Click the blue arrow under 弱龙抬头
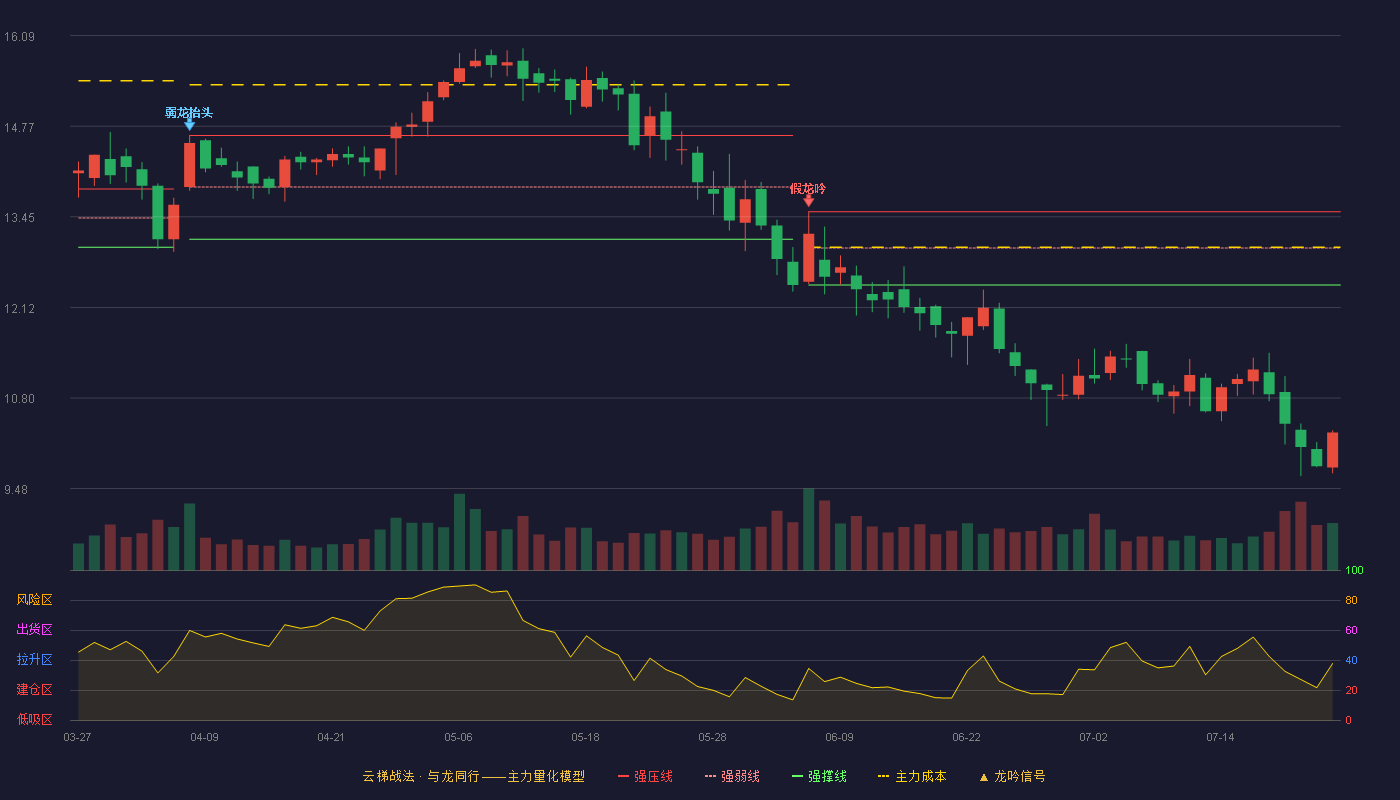1400x800 pixels. (x=189, y=124)
